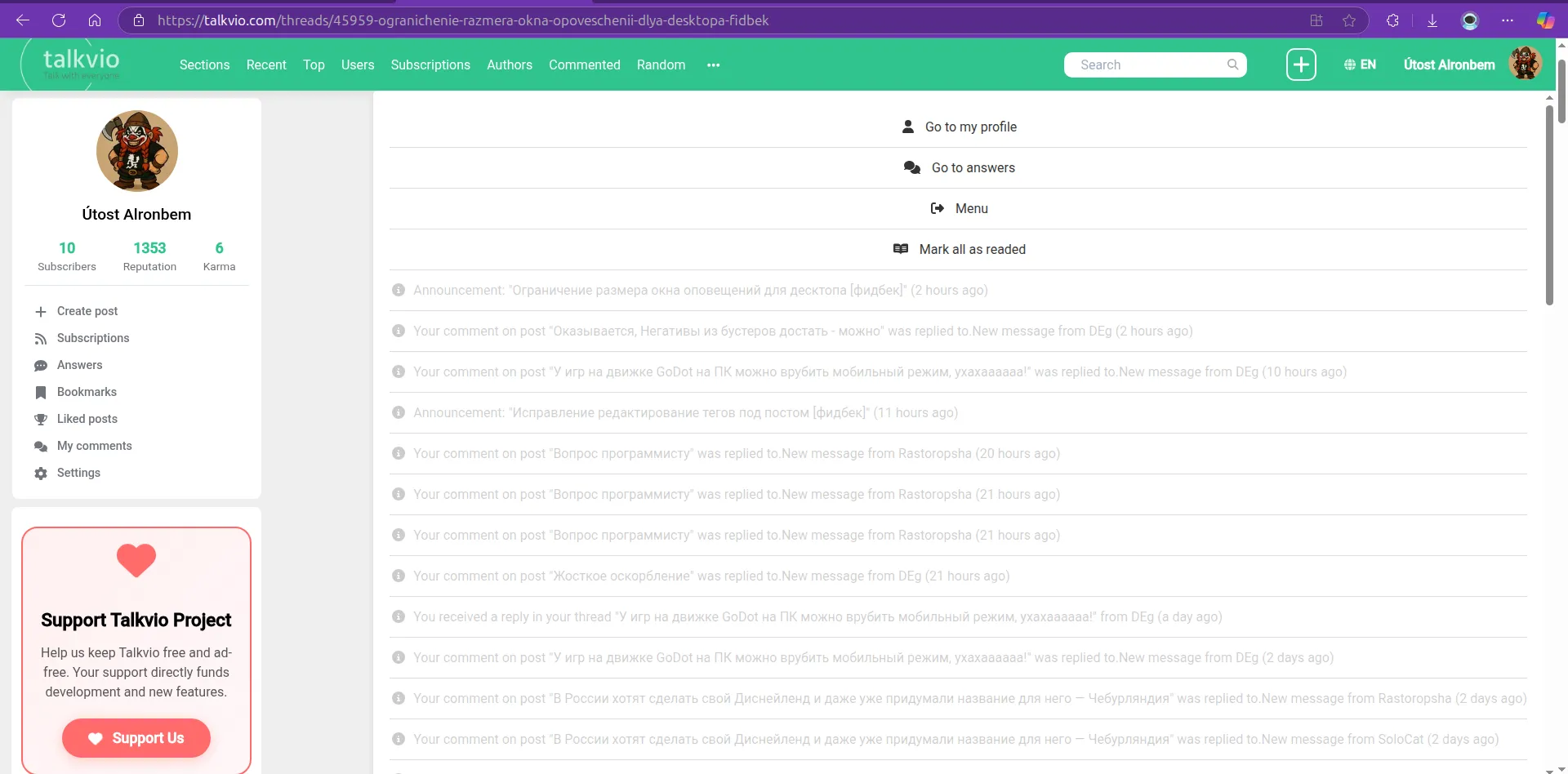Screen dimensions: 1568x774
Task: Click the search magnifier icon
Action: [1232, 64]
